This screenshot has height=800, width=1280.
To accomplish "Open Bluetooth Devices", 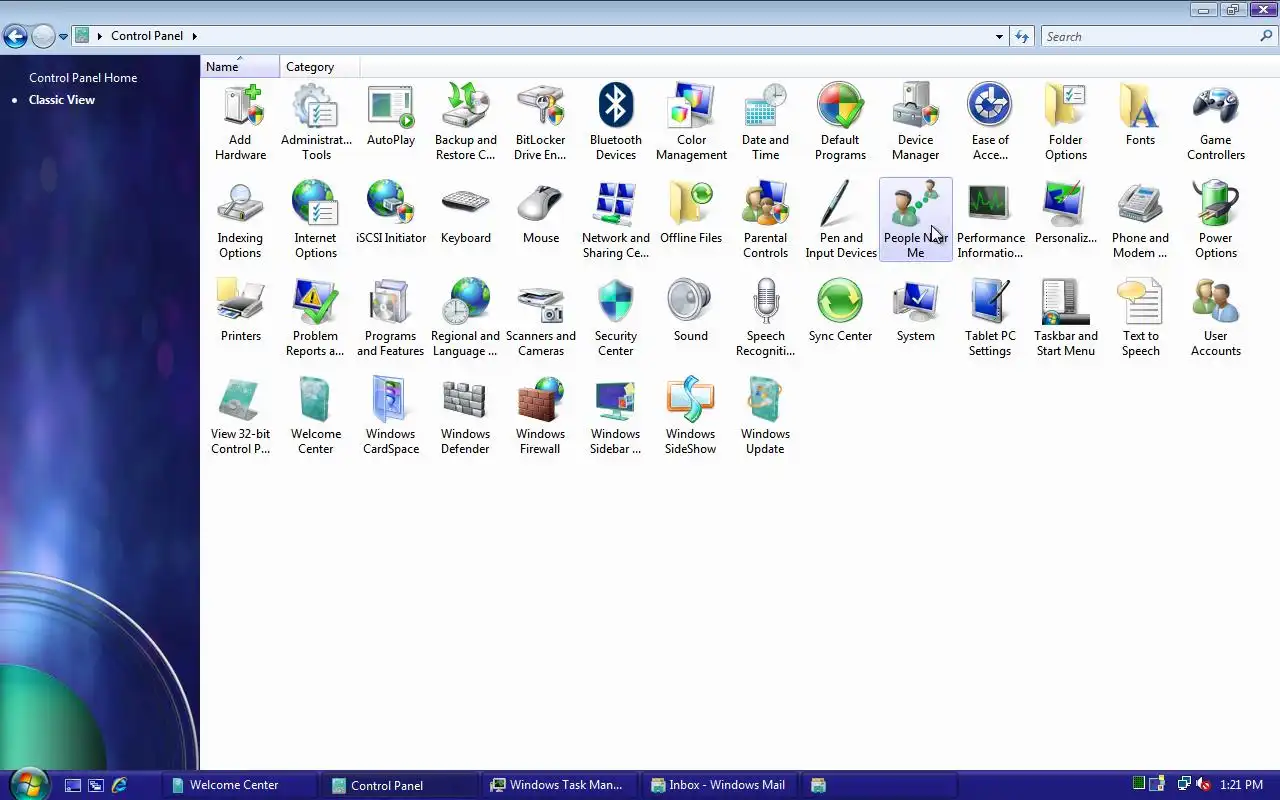I will tap(616, 123).
